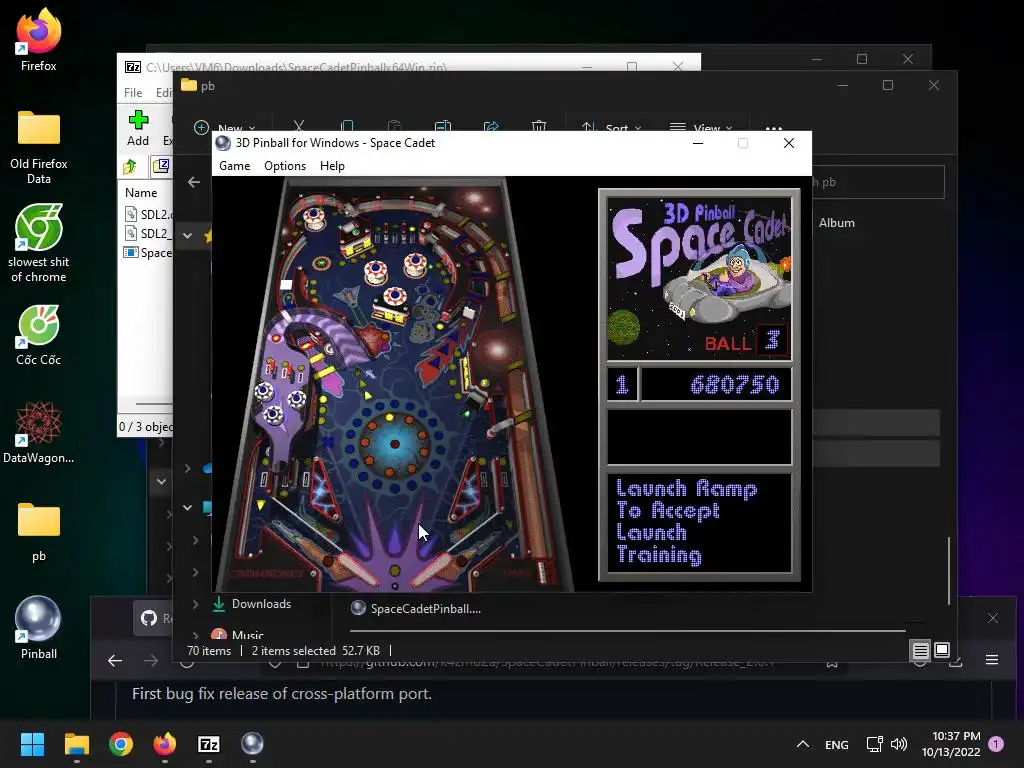Click the Add button in 7-Zip
The image size is (1024, 768).
[x=138, y=128]
